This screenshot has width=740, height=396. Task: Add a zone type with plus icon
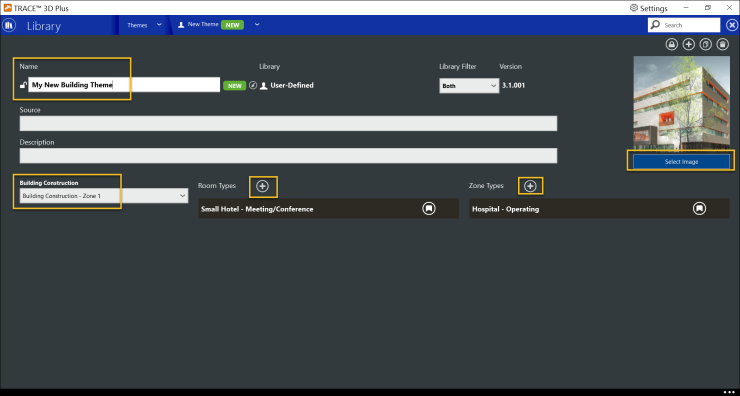pos(530,186)
